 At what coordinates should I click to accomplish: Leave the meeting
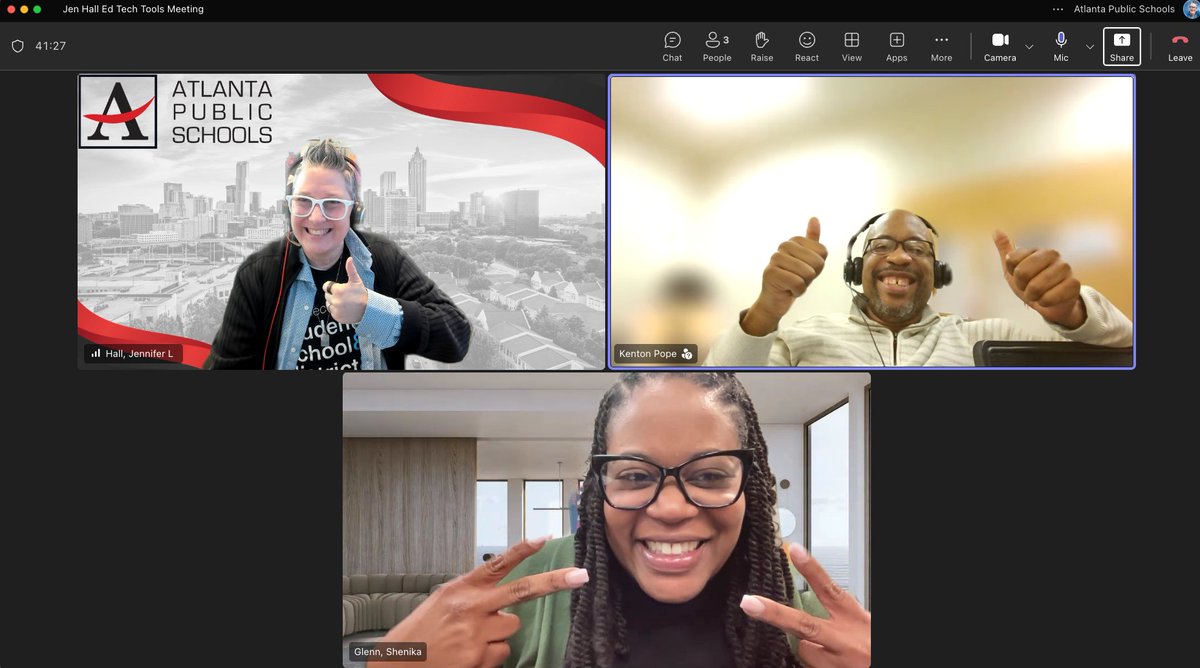pyautogui.click(x=1180, y=46)
